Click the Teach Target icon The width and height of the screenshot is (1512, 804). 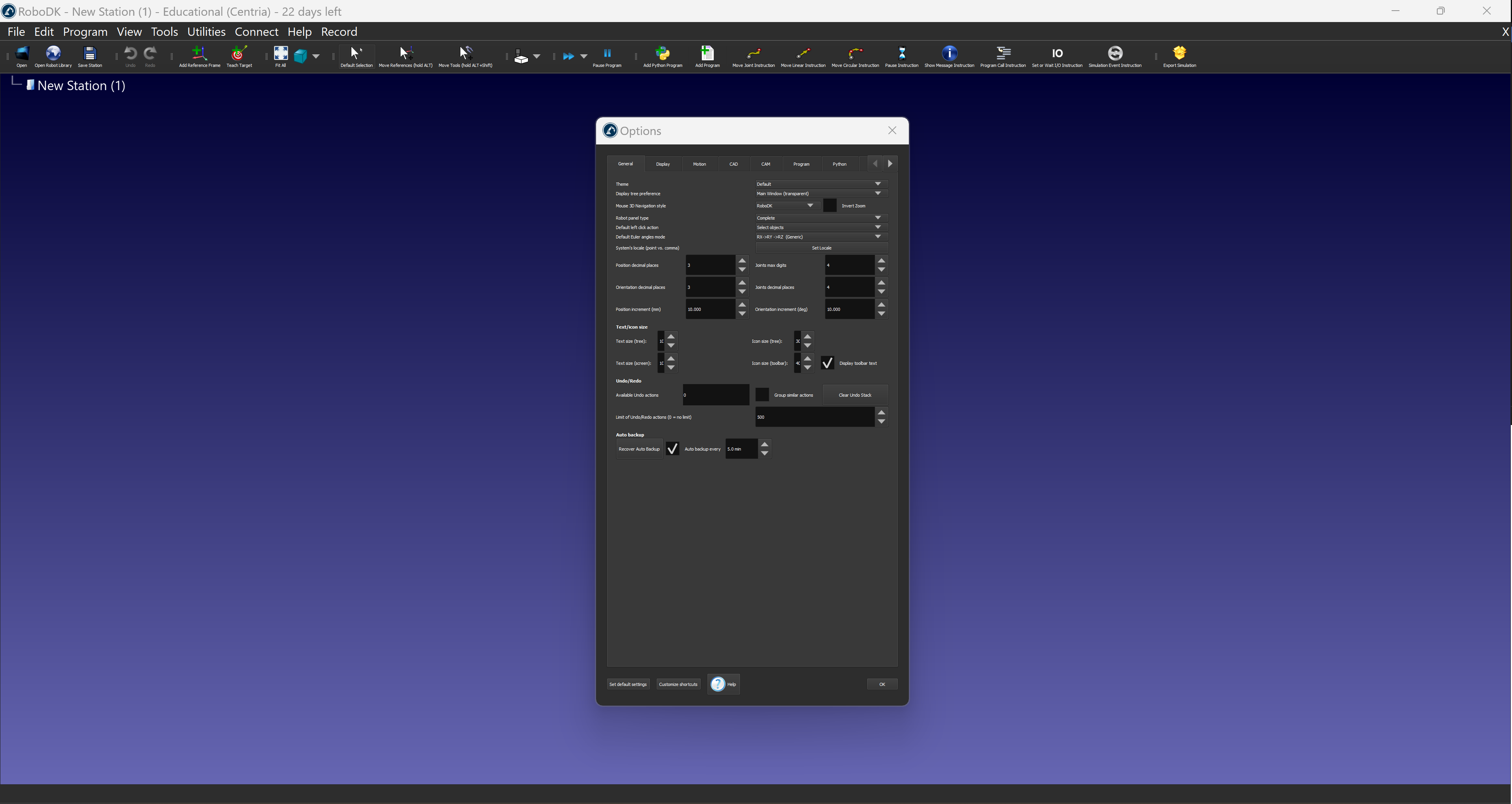pos(239,54)
